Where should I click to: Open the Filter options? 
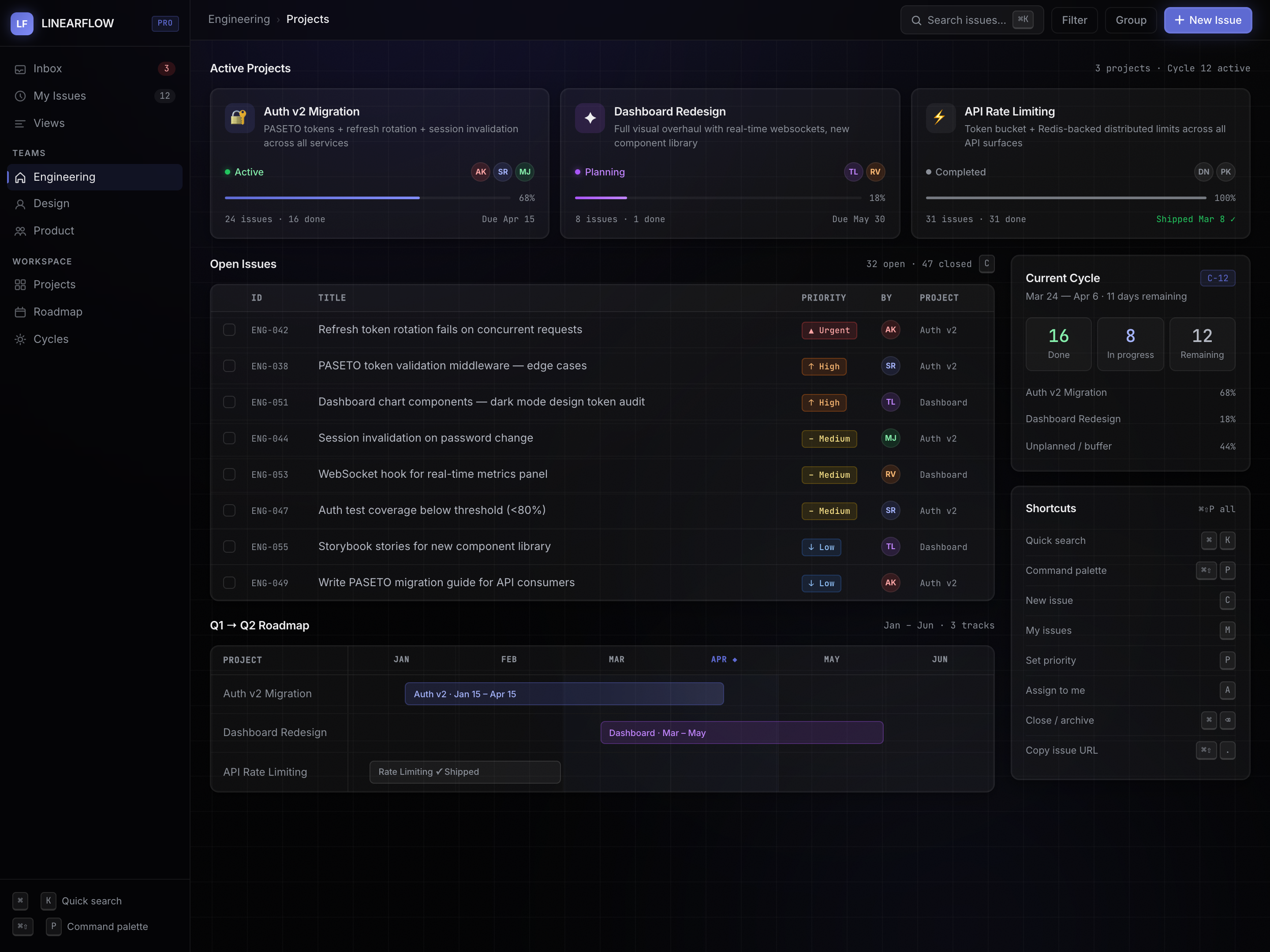point(1074,20)
